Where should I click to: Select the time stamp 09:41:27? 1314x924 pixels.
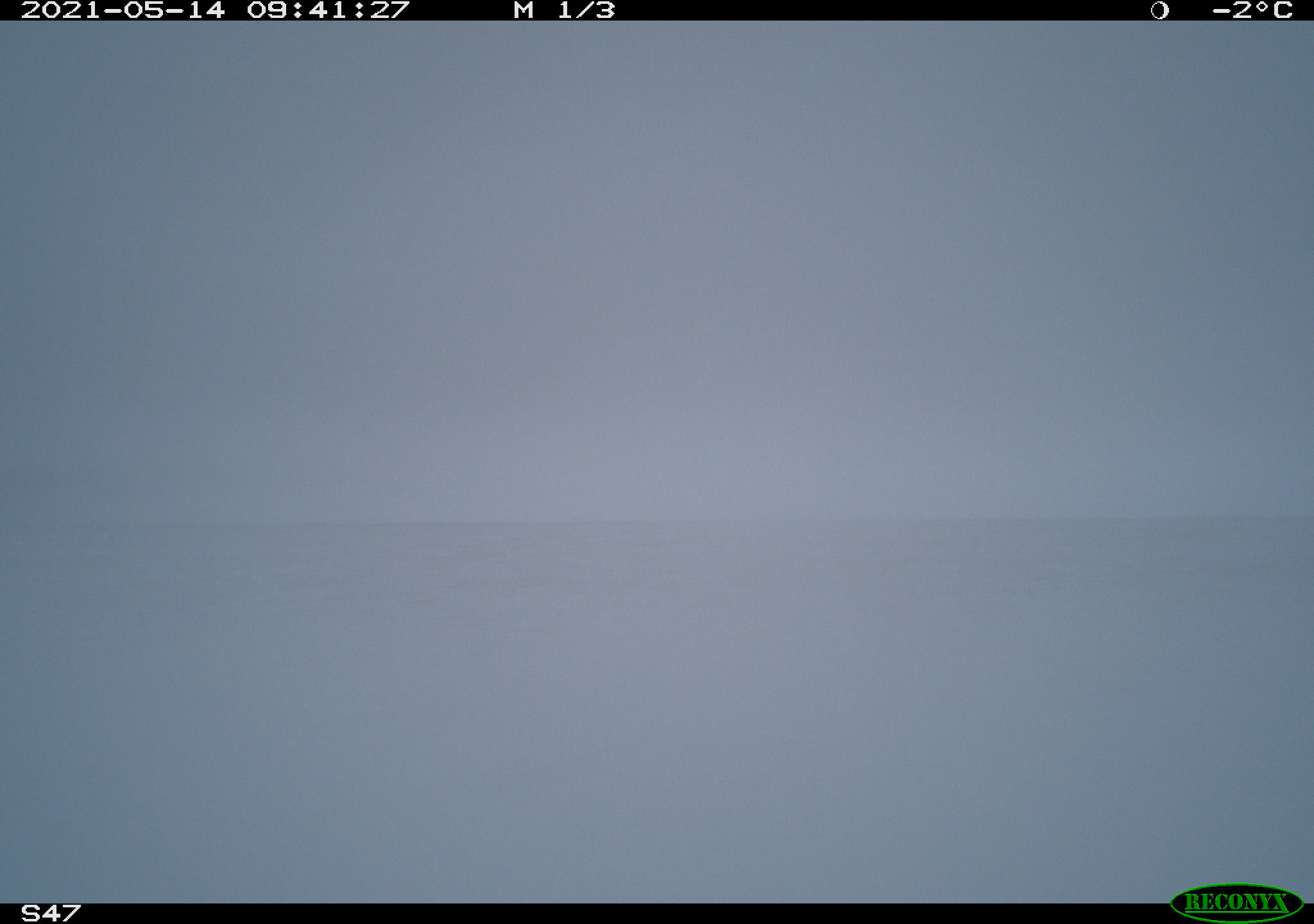pos(328,10)
